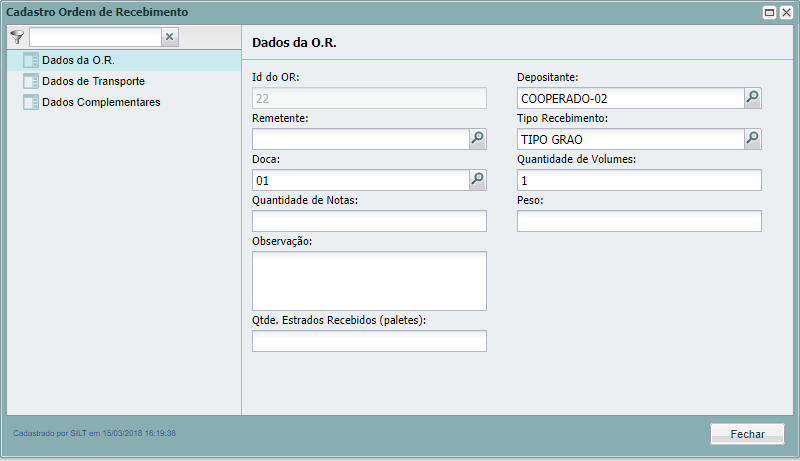Open Doca lookup magnifier
Viewport: 800px width, 461px height.
[478, 180]
